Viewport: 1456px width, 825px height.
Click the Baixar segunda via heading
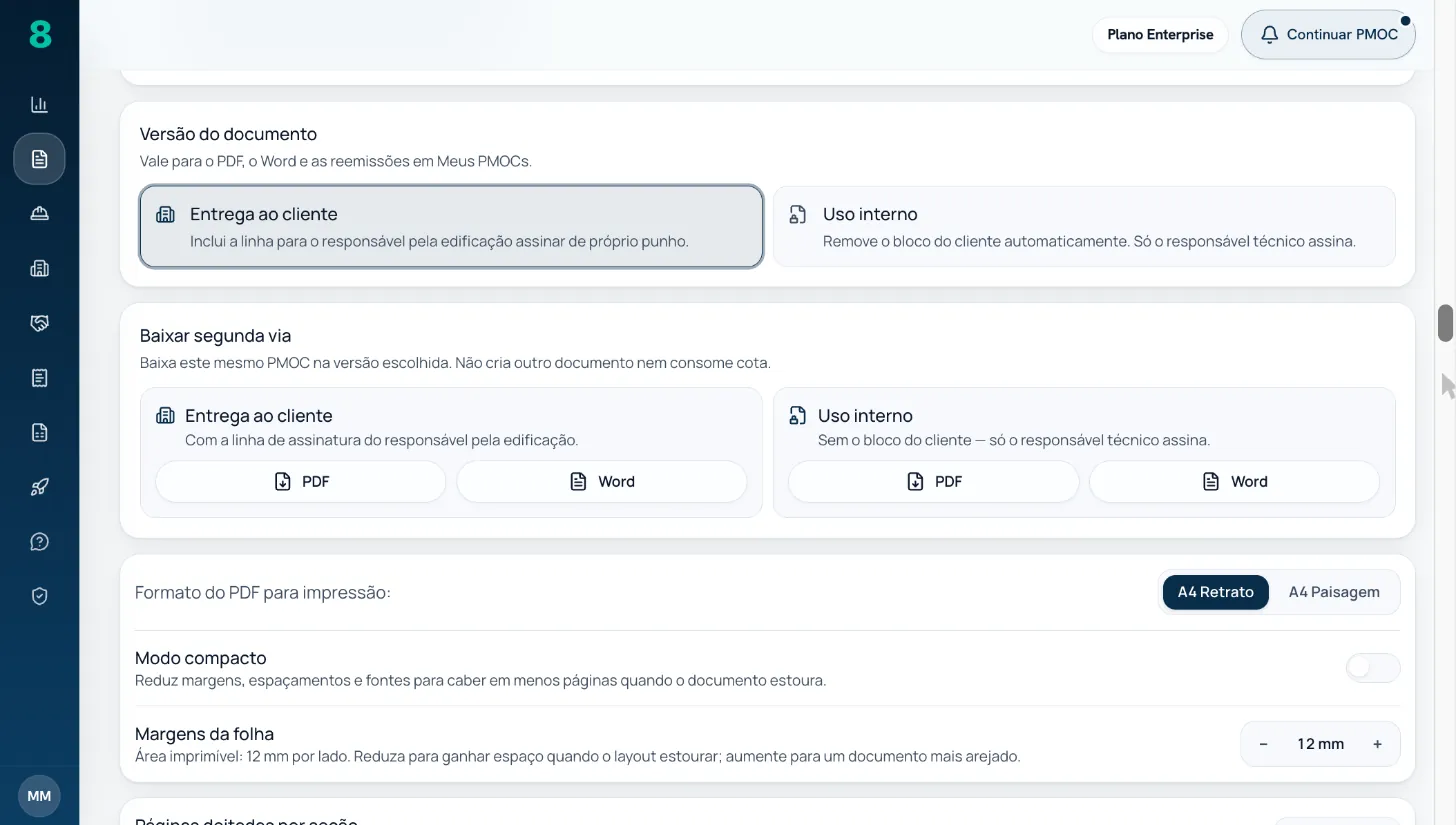[x=215, y=336]
